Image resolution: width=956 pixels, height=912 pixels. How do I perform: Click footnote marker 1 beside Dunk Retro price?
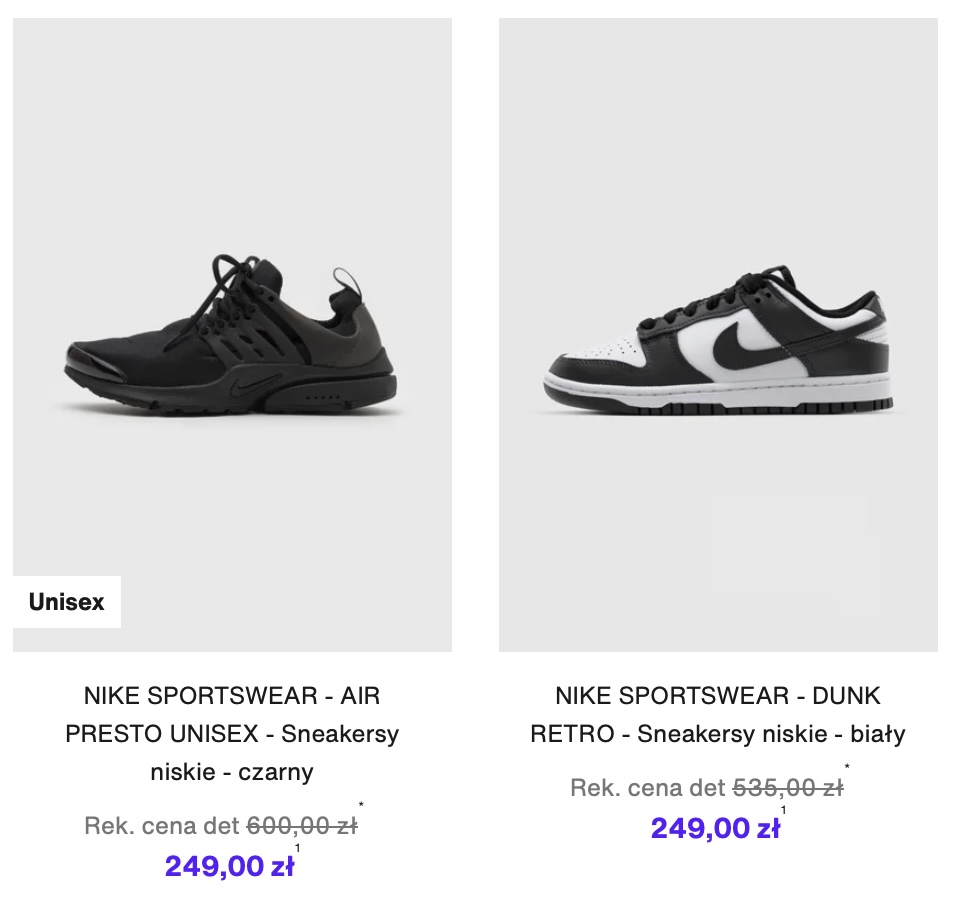pyautogui.click(x=783, y=810)
